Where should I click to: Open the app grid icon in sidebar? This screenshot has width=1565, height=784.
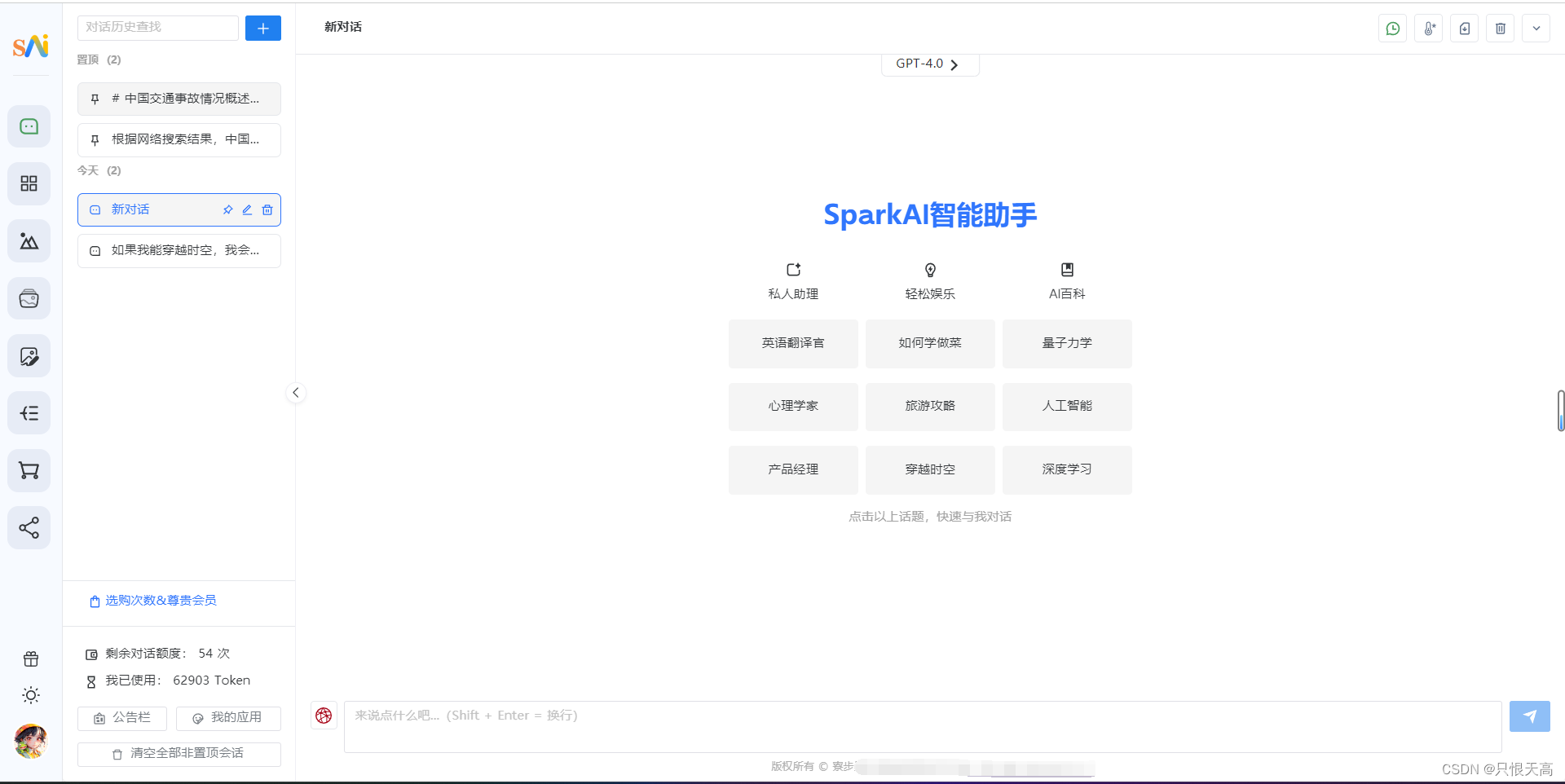(29, 183)
